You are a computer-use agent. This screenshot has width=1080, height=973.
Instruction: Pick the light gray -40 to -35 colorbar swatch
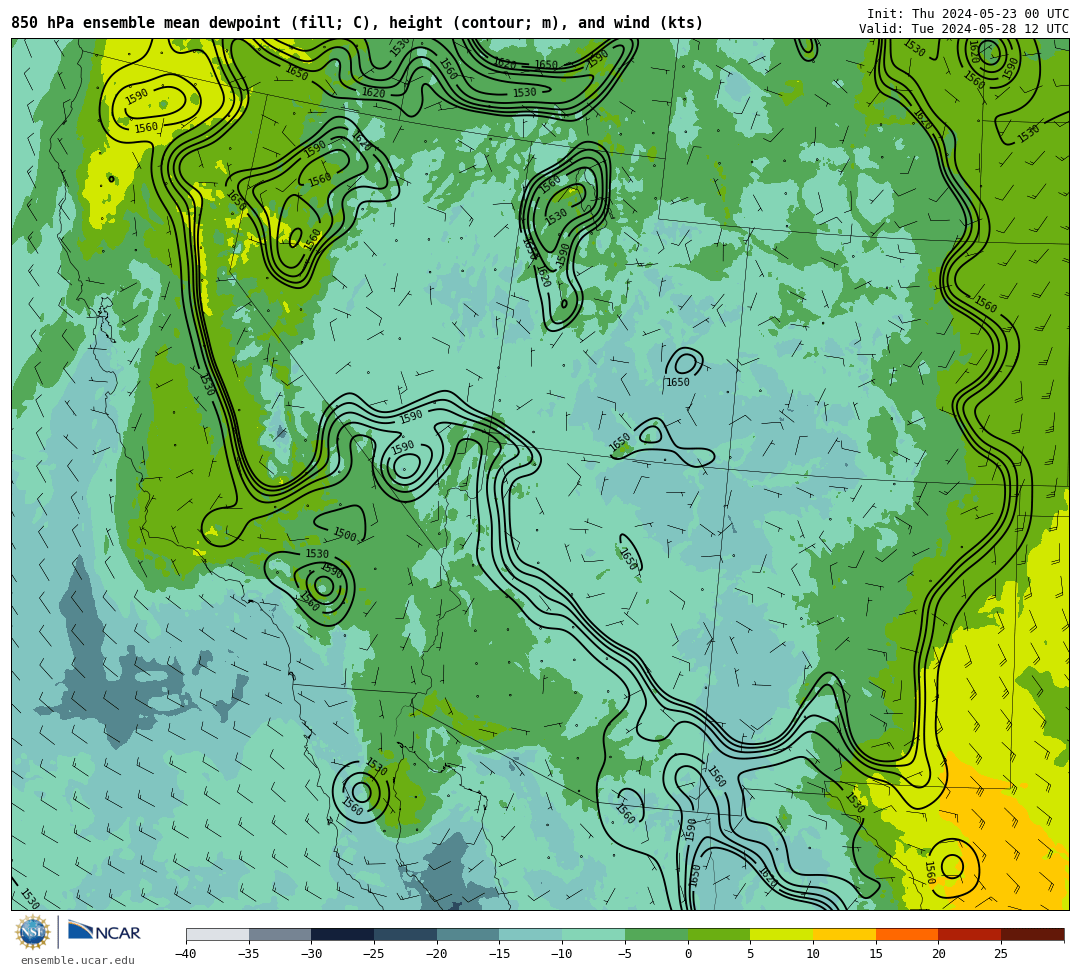218,934
